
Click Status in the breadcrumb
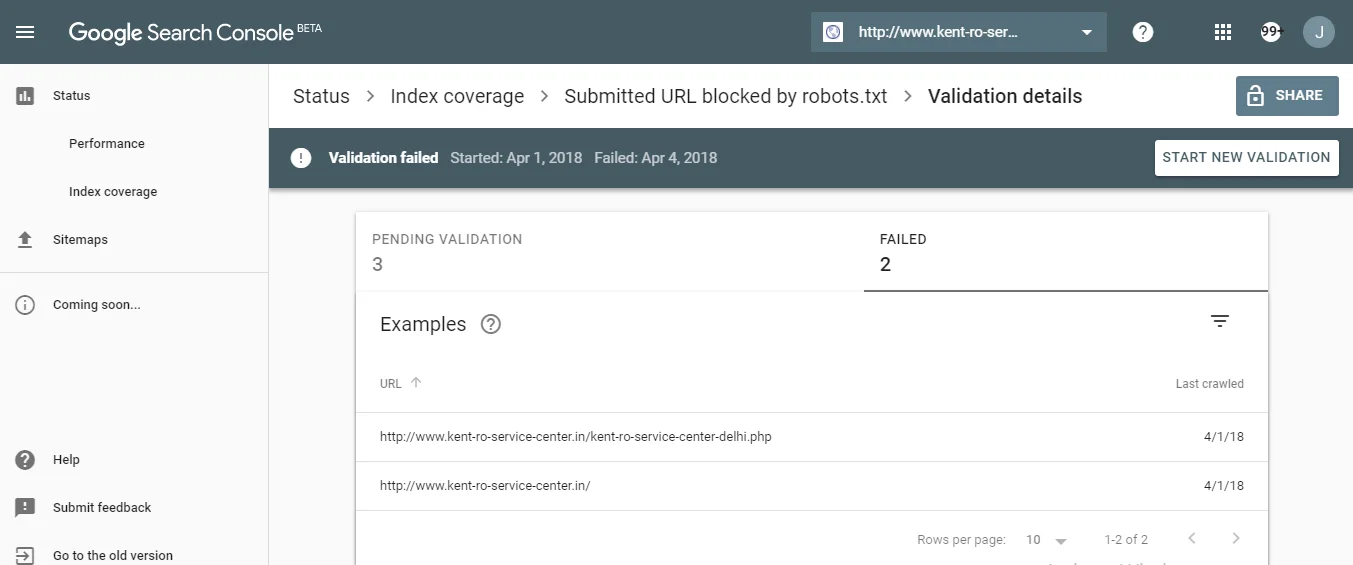[x=321, y=96]
